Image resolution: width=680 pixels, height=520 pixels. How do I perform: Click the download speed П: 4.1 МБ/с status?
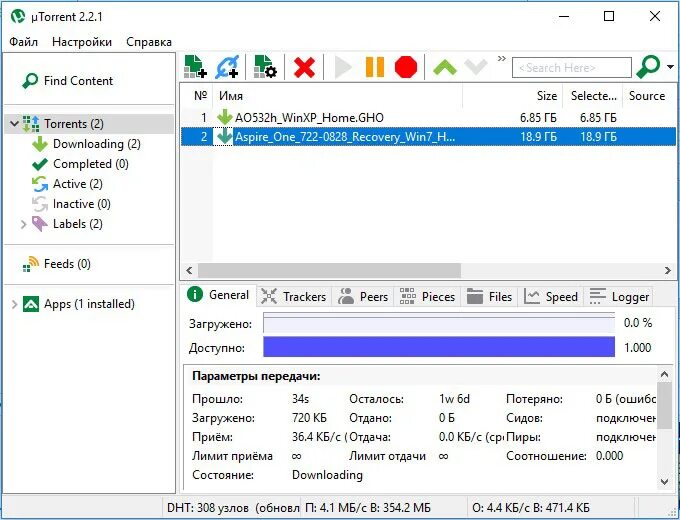(x=368, y=507)
